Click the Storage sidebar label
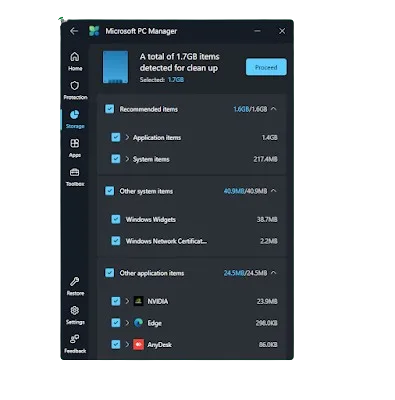 point(75,126)
